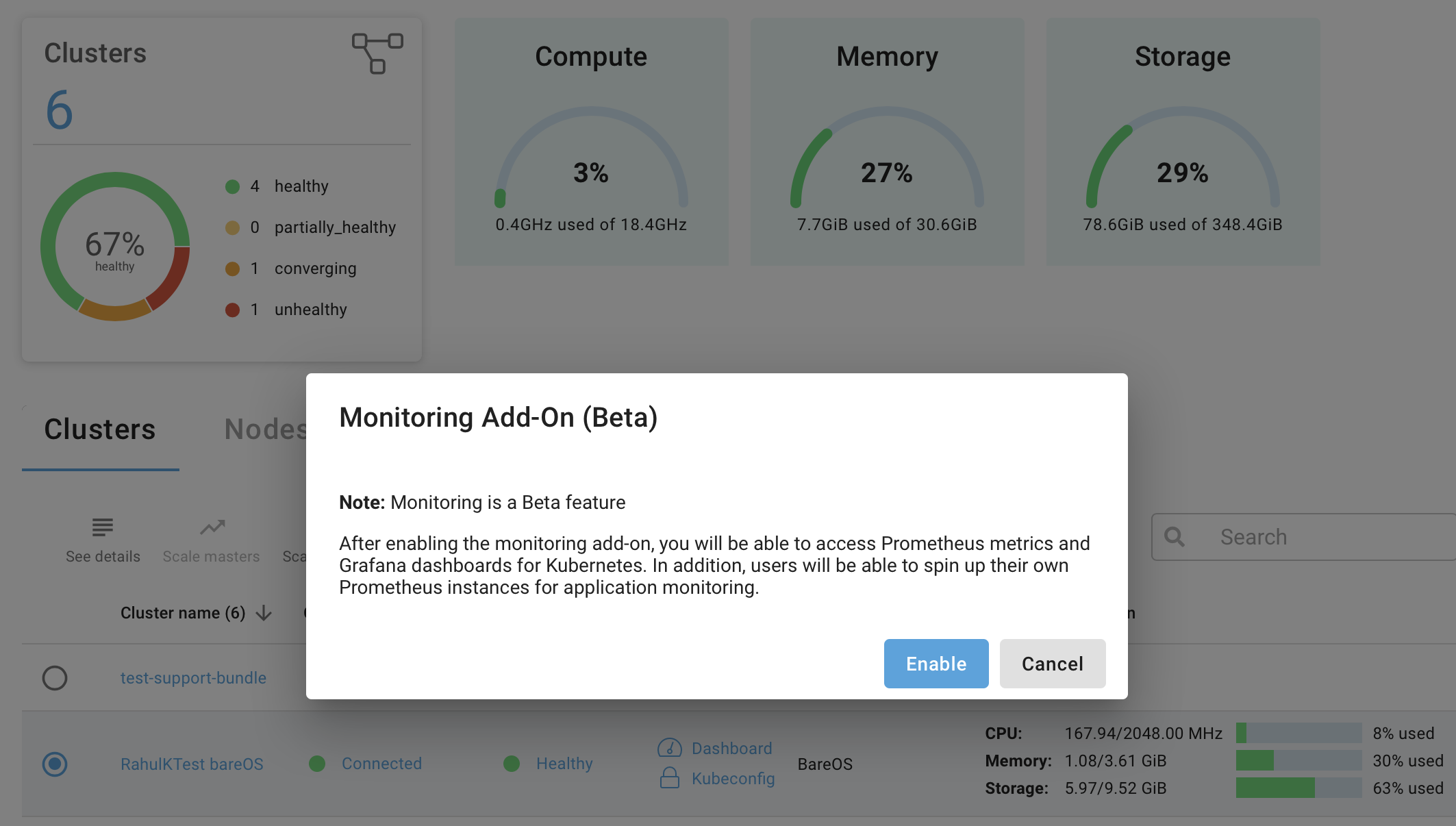The width and height of the screenshot is (1456, 826).
Task: Click the green Healthy status dot
Action: pos(512,764)
